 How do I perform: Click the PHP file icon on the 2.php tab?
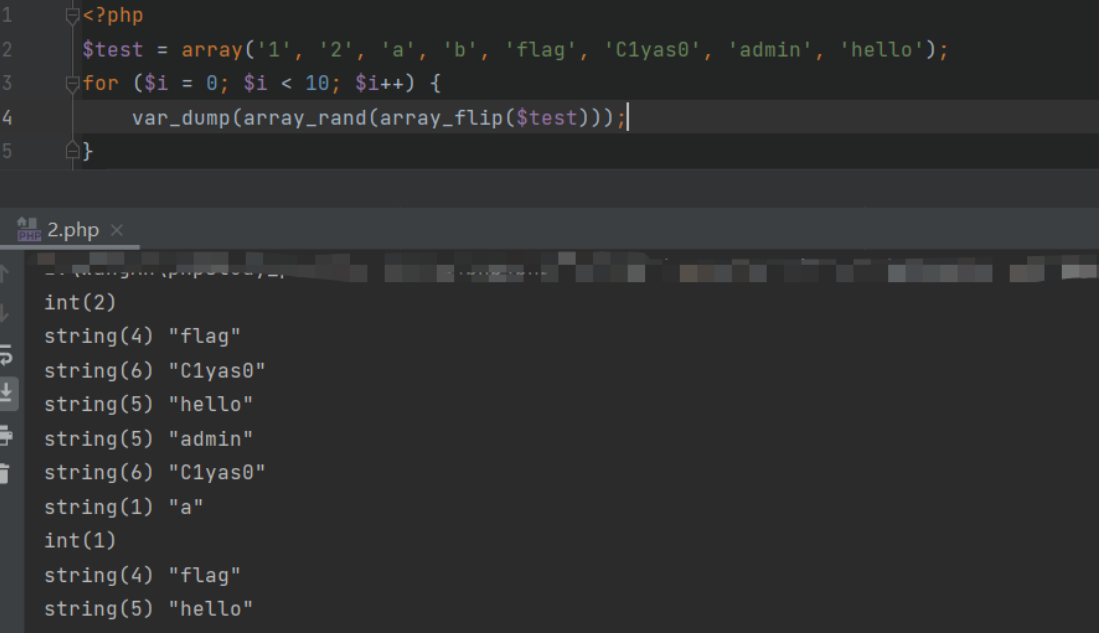point(29,230)
